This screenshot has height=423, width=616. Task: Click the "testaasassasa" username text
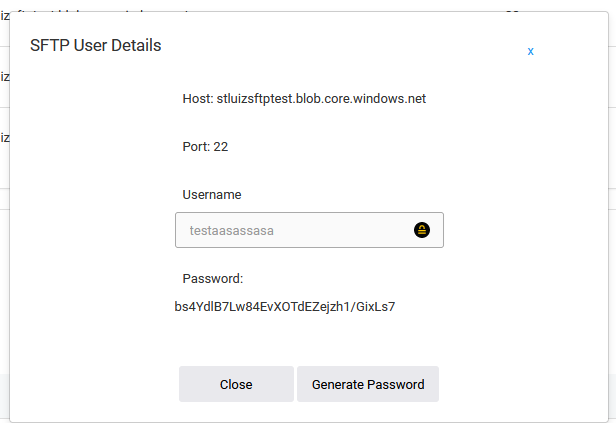click(231, 230)
